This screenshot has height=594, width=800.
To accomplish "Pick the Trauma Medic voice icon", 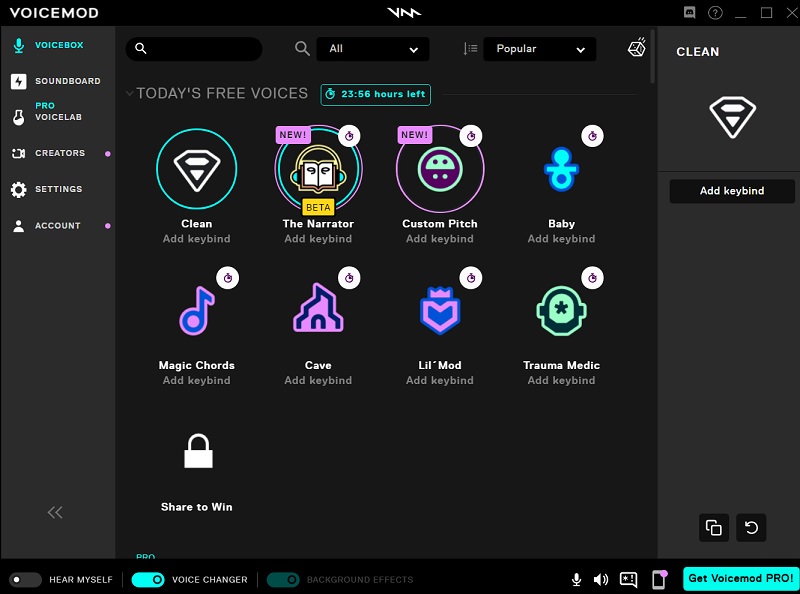I will click(x=561, y=310).
